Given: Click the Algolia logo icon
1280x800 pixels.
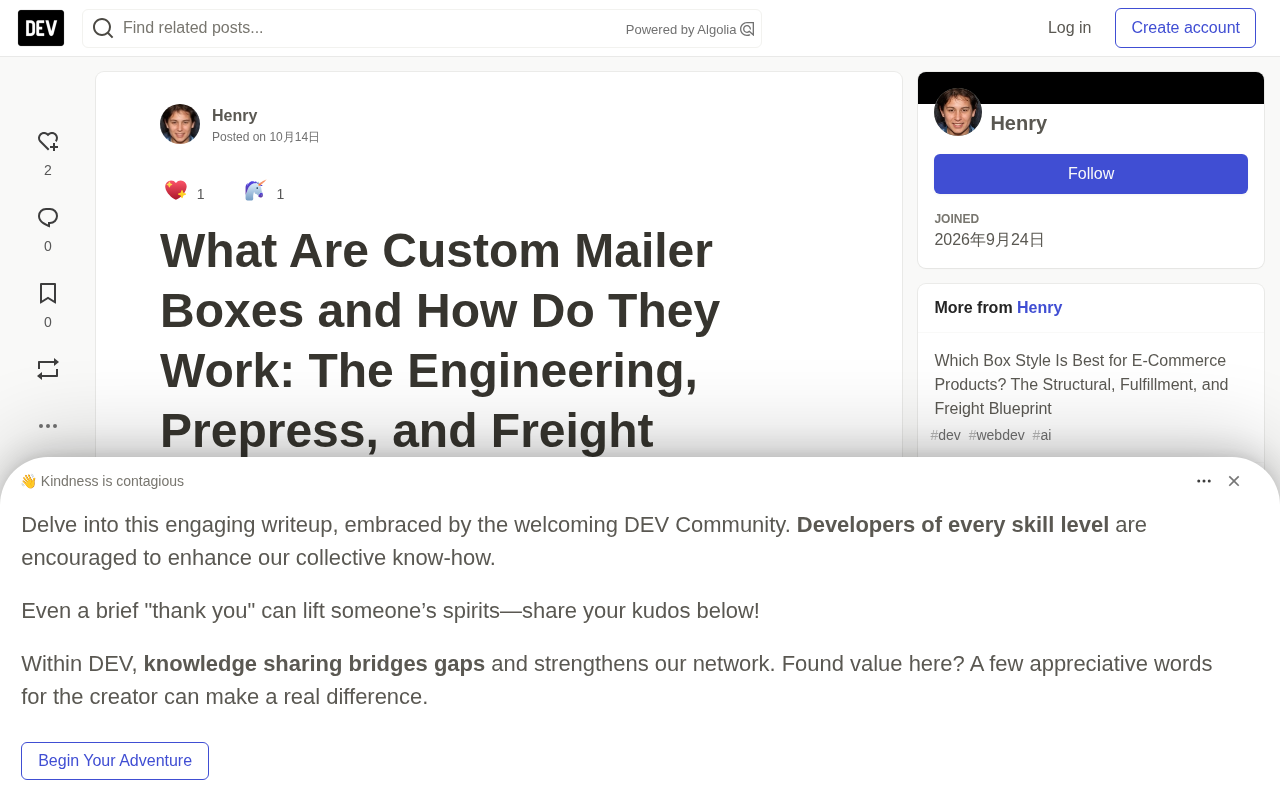Looking at the screenshot, I should pyautogui.click(x=747, y=29).
